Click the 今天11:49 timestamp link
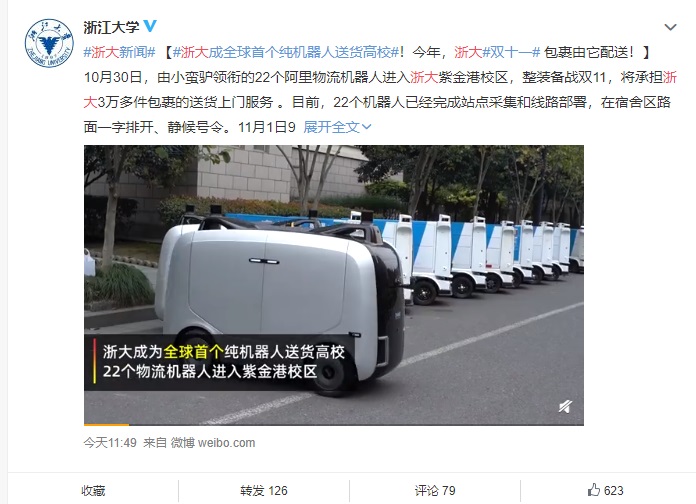Viewport: 696px width, 504px height. point(110,442)
